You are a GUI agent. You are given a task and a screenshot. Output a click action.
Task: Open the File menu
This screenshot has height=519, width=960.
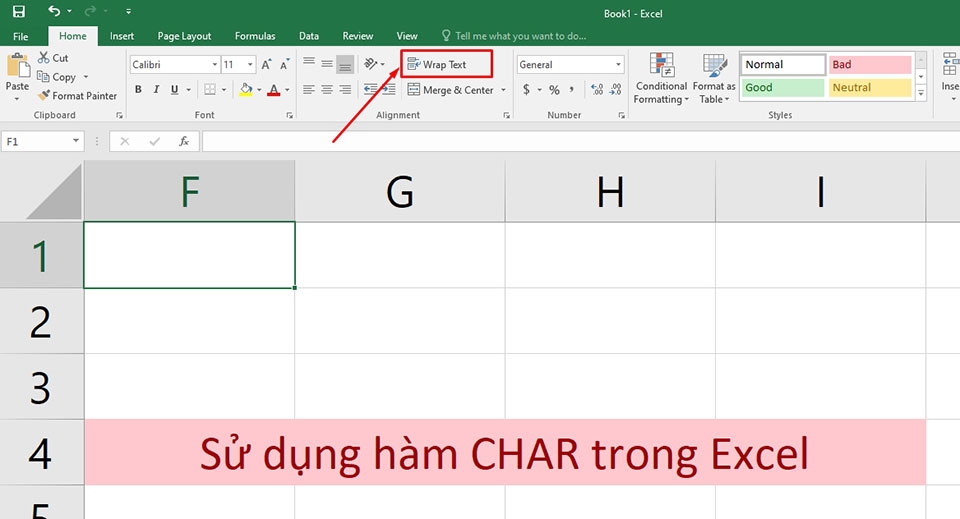pos(20,36)
